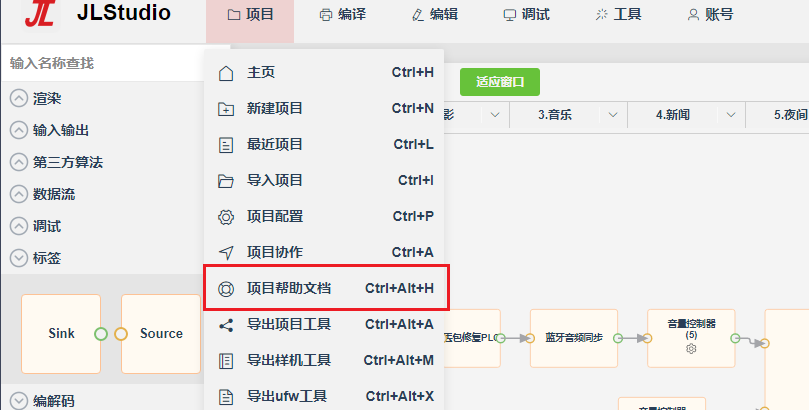Select the Sink block in palette

[61, 334]
